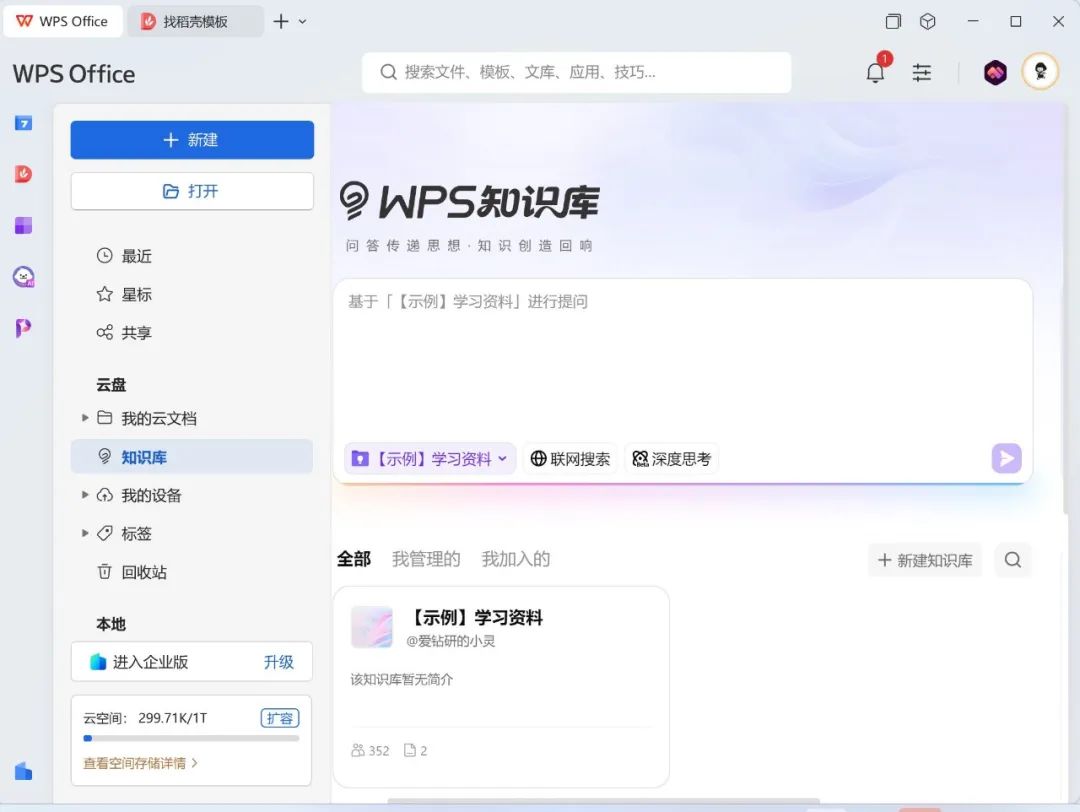Click the window switcher icon in title bar
The width and height of the screenshot is (1080, 812).
point(893,21)
